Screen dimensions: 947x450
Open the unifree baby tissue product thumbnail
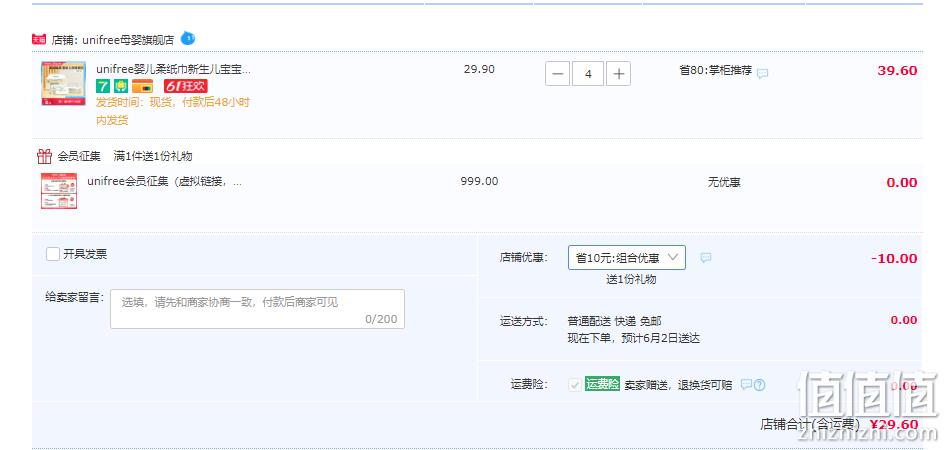tap(63, 84)
